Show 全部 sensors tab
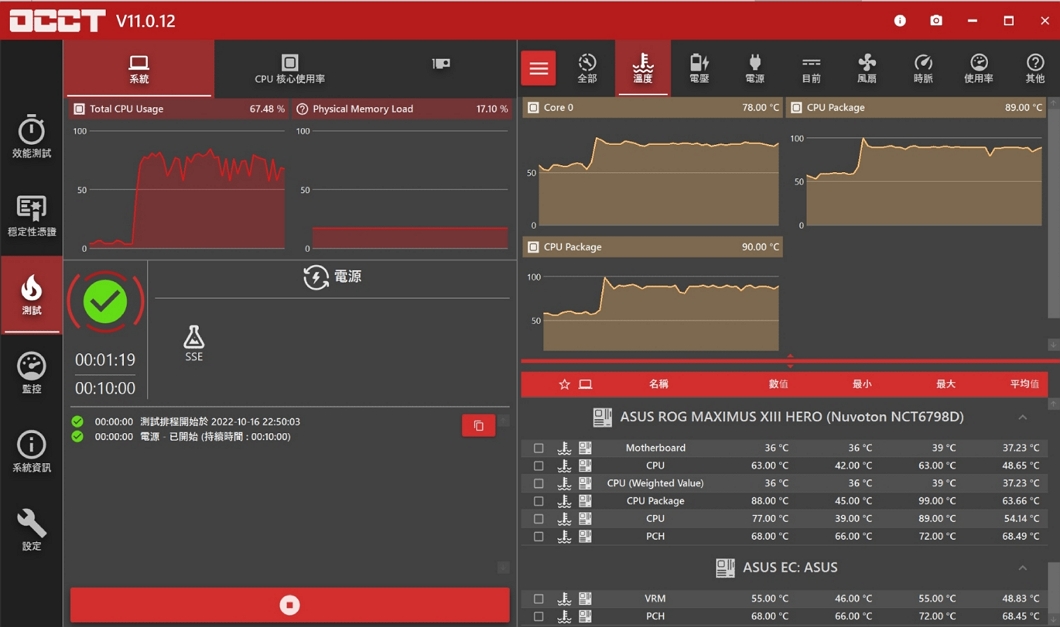 587,69
